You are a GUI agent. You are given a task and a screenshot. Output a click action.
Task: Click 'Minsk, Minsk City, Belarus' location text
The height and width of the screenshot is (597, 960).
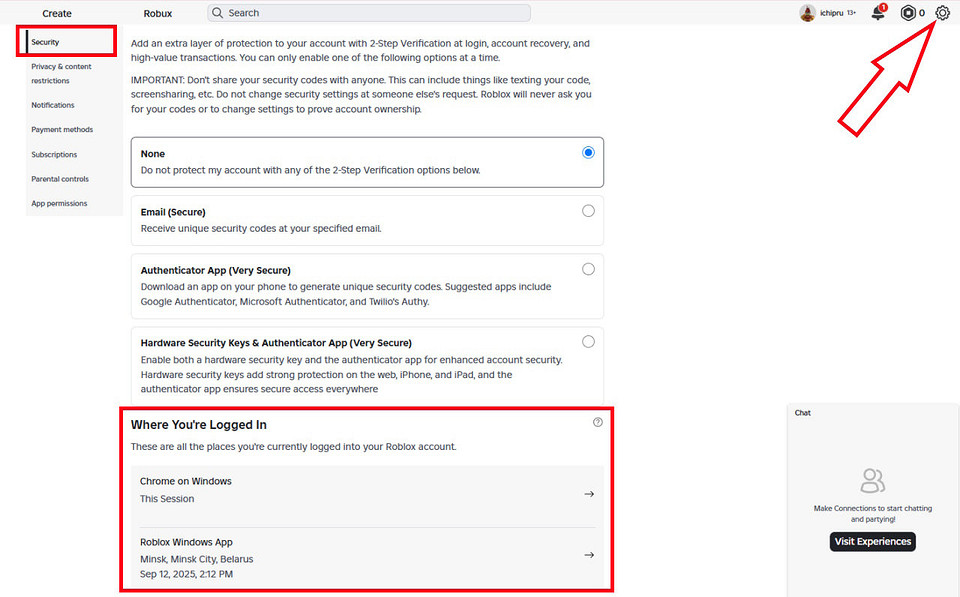197,559
